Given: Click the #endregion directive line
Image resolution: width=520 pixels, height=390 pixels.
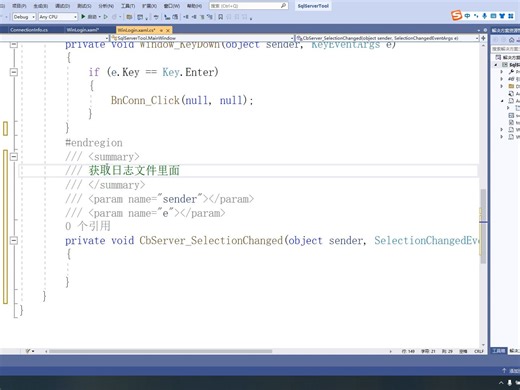Looking at the screenshot, I should (94, 143).
